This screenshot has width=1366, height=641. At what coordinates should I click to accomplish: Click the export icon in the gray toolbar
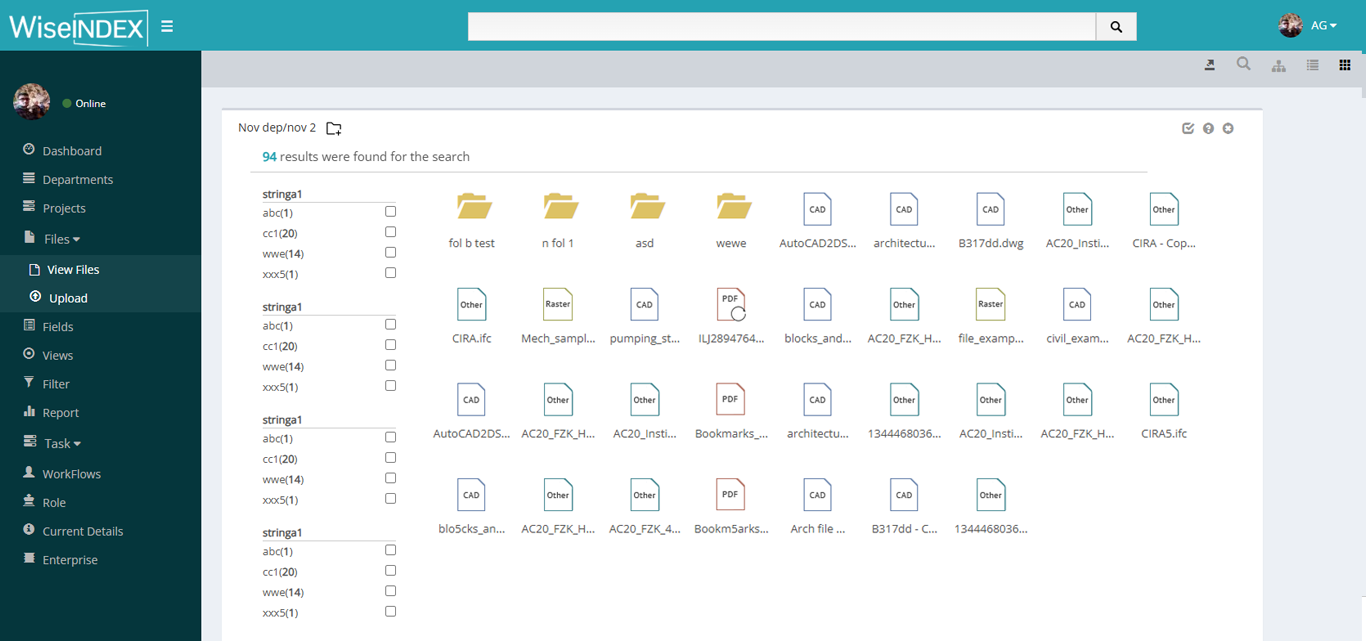tap(1210, 65)
